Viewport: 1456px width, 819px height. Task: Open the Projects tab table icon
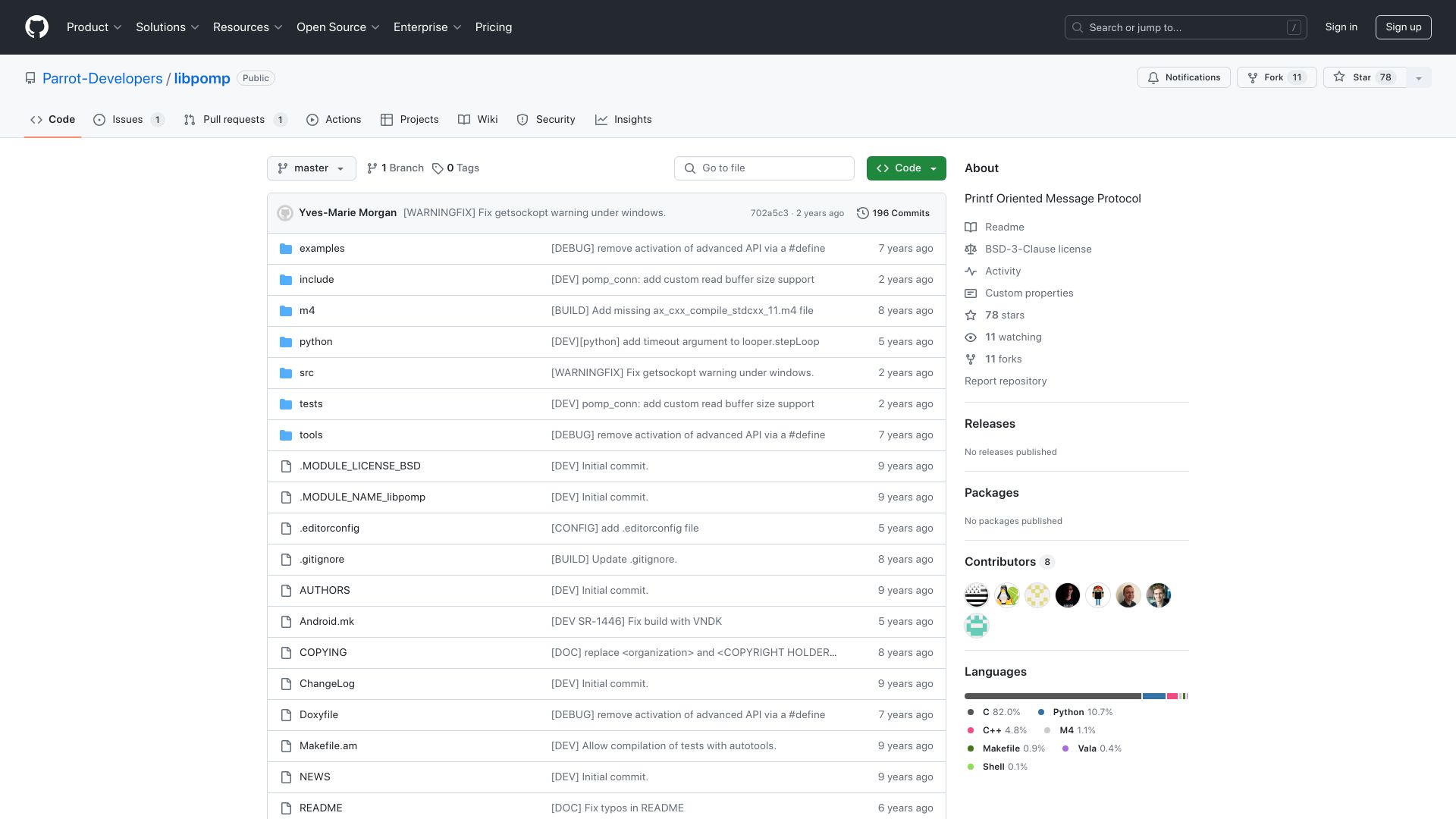click(x=387, y=120)
